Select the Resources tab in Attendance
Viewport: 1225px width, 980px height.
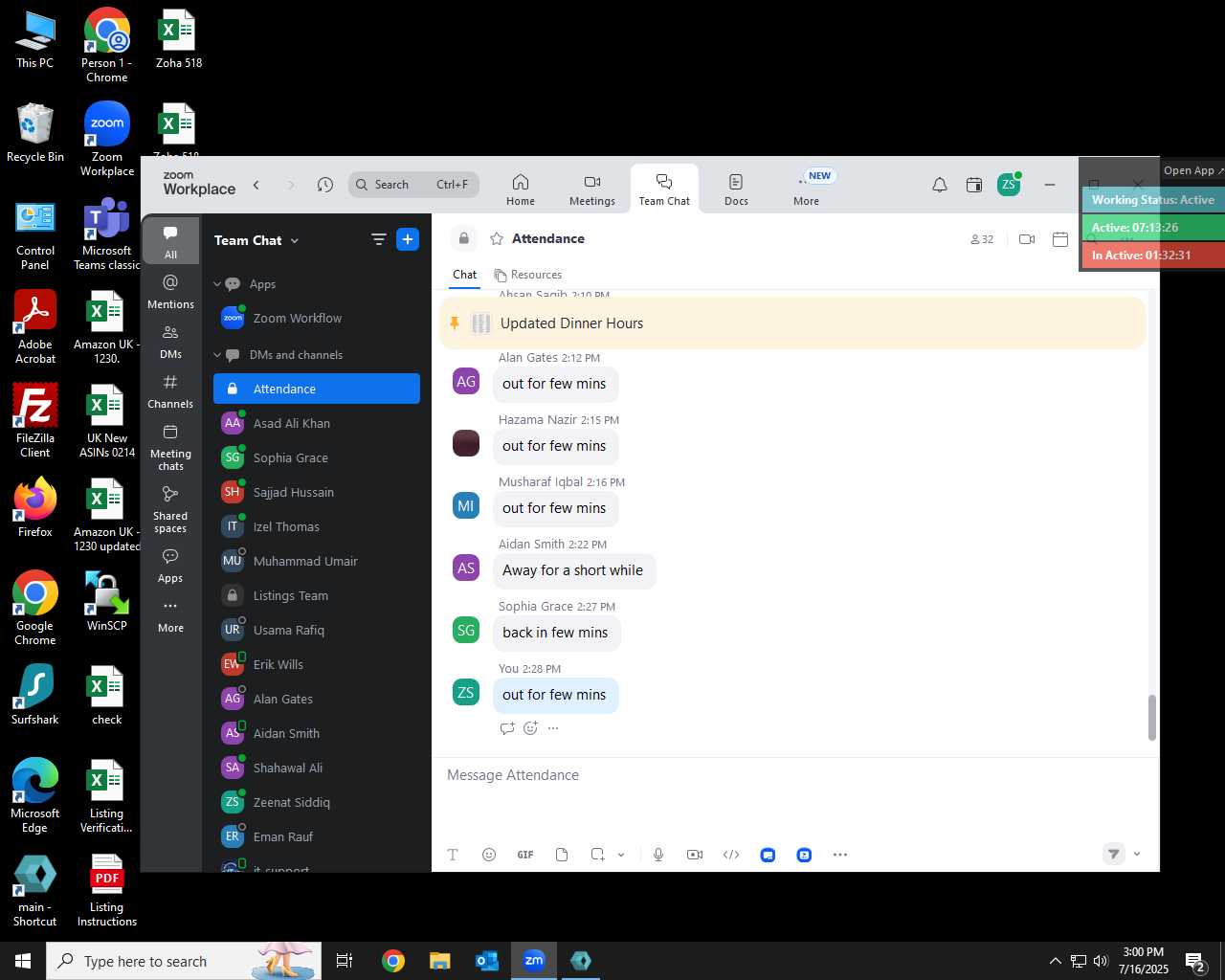[x=528, y=275]
